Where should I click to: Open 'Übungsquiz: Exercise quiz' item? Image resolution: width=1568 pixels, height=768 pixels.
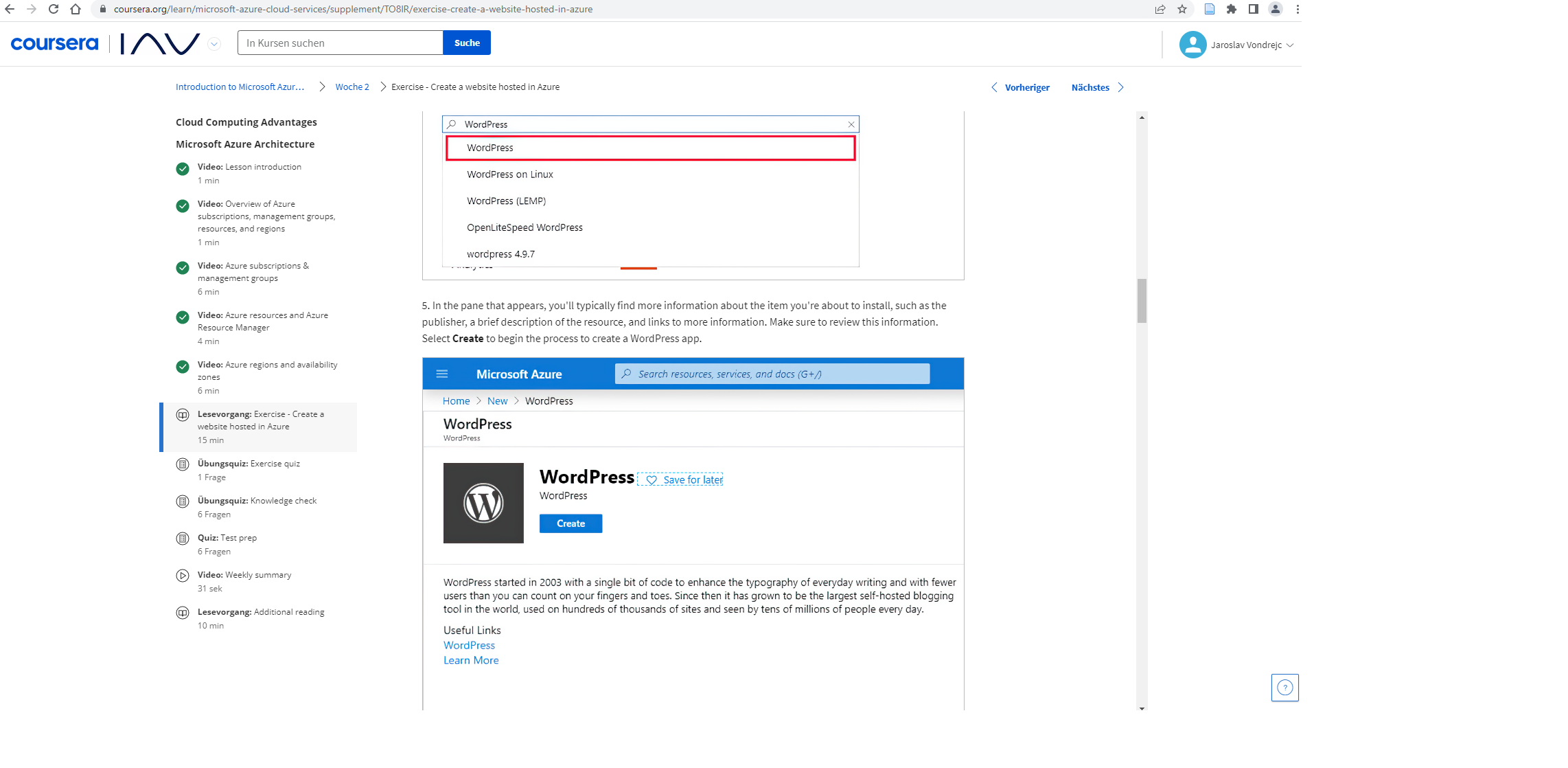point(260,470)
